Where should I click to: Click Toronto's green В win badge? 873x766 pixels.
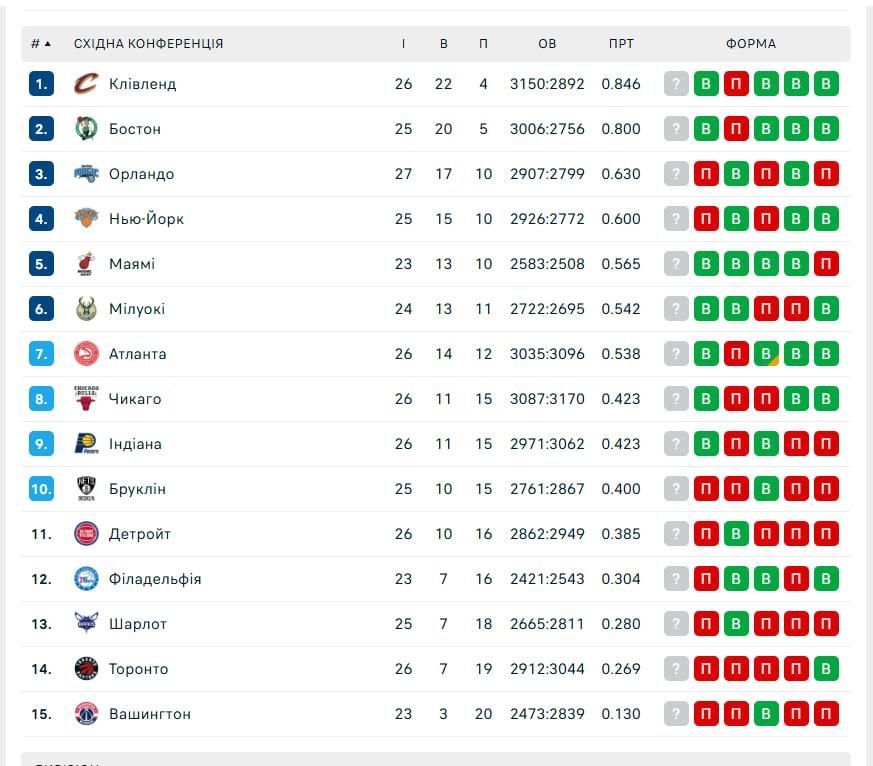point(826,669)
